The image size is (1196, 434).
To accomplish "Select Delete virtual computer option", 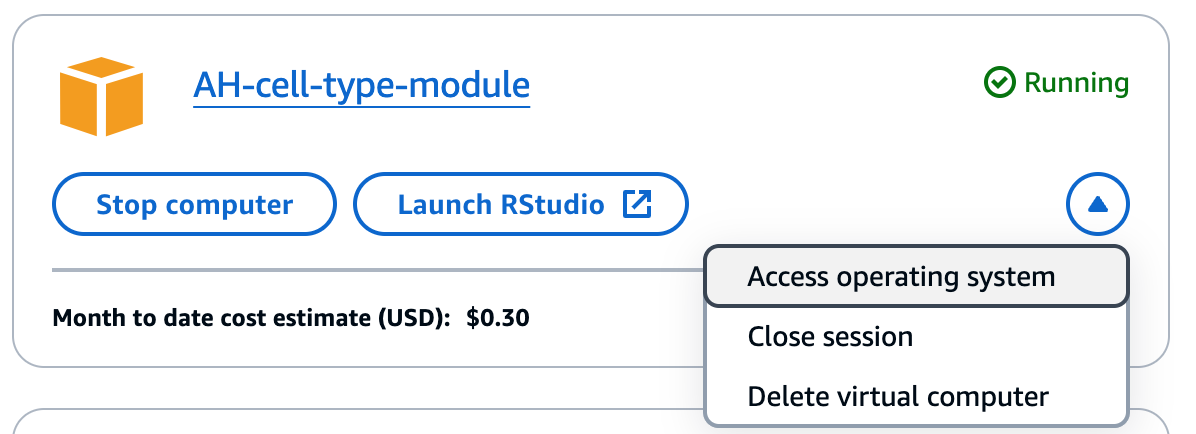I will 916,397.
